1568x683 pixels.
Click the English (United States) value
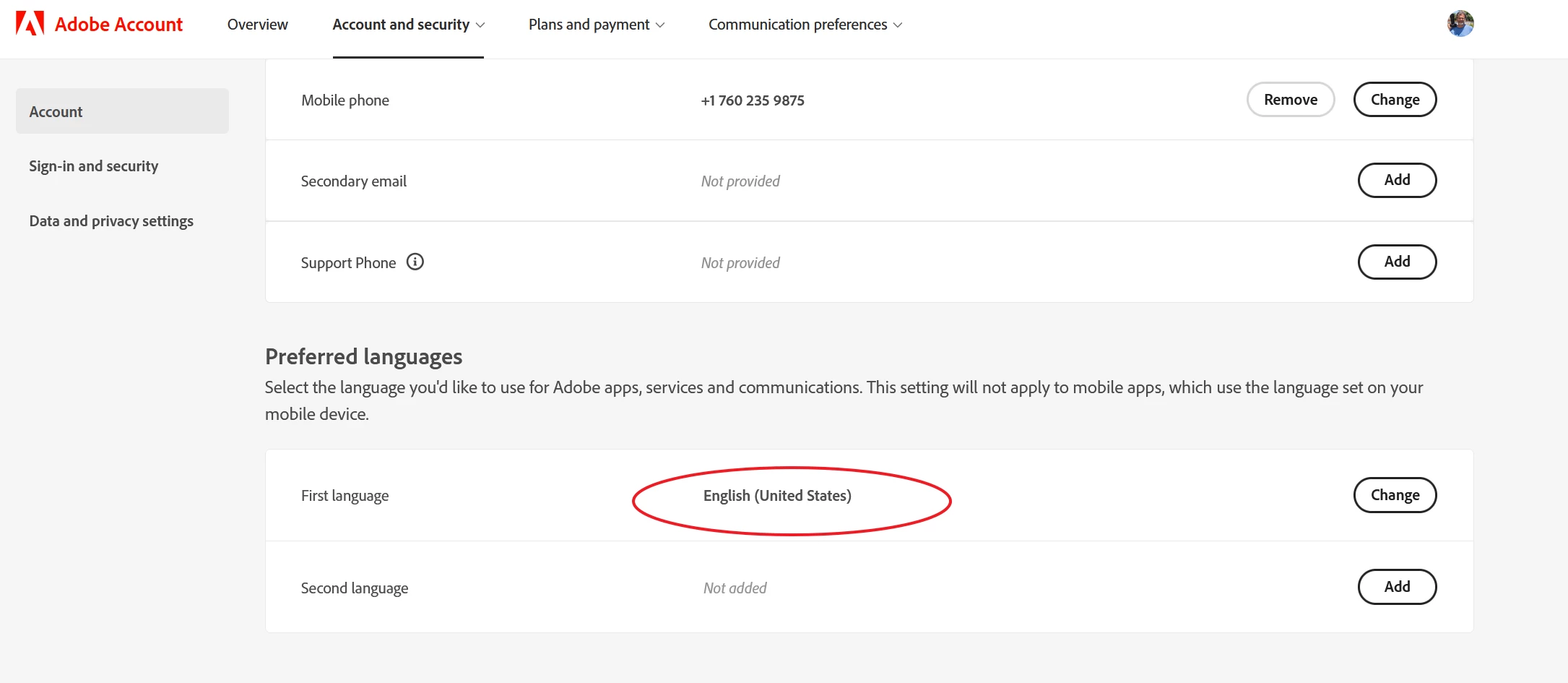coord(777,496)
